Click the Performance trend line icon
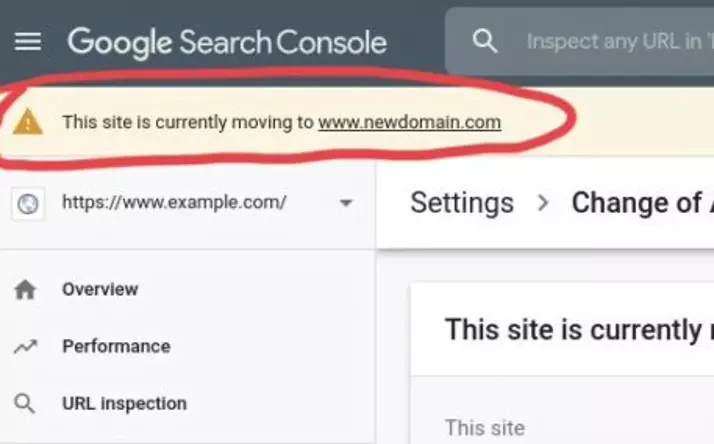The image size is (714, 444). pos(25,347)
